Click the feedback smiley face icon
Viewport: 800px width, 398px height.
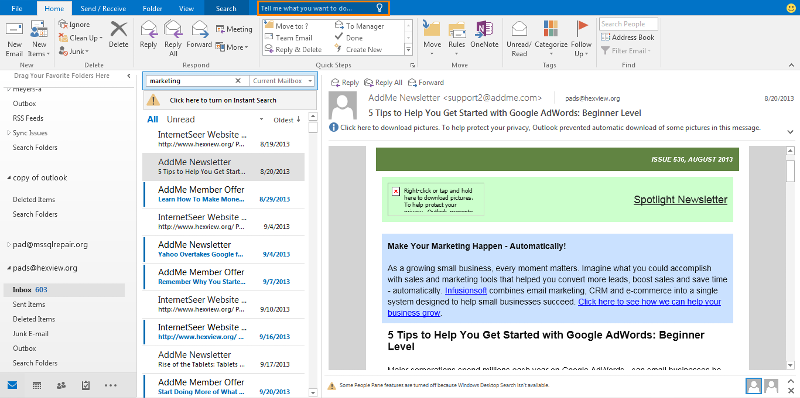pos(791,7)
